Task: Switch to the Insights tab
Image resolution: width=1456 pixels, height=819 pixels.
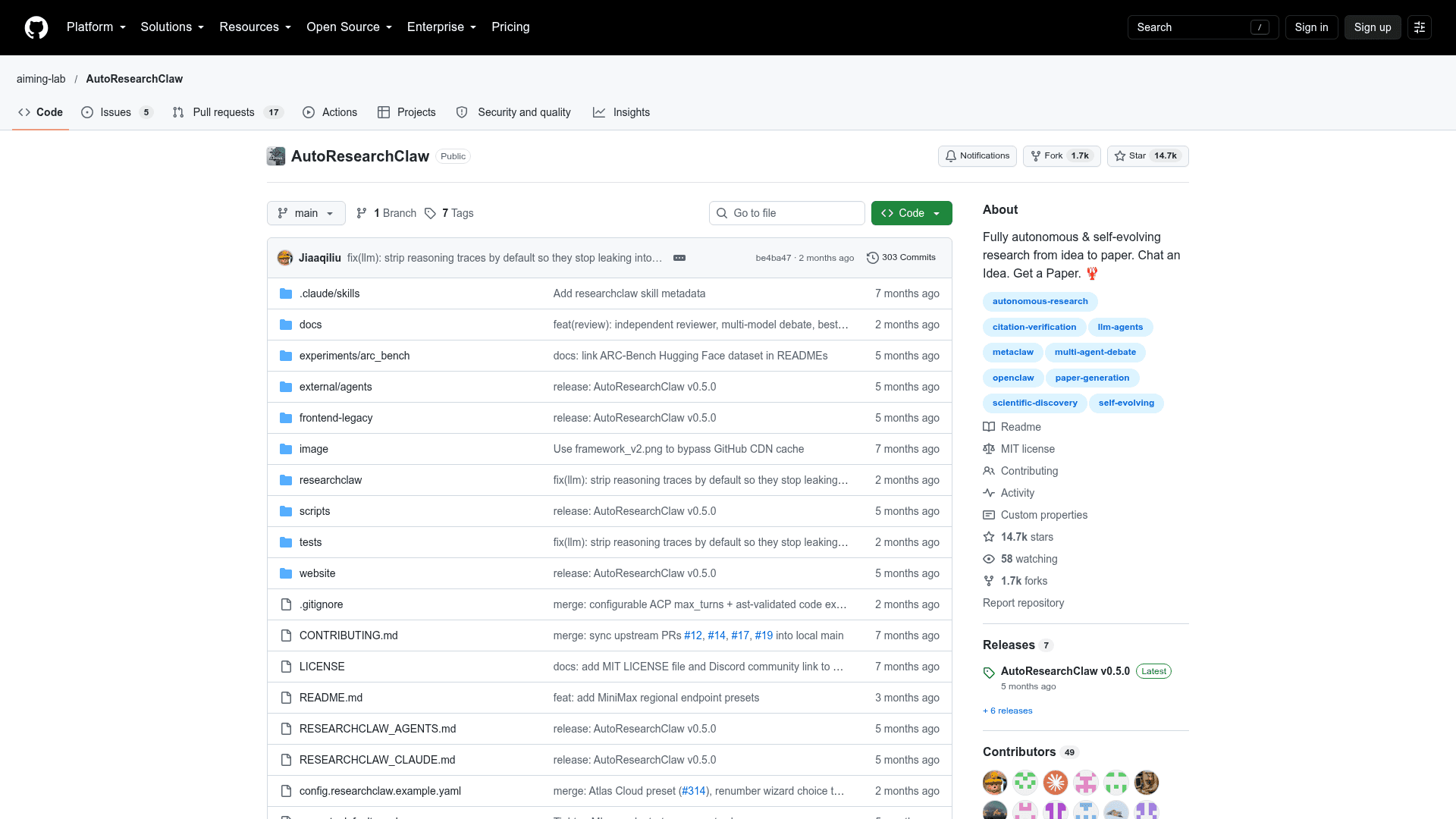Action: (x=621, y=112)
